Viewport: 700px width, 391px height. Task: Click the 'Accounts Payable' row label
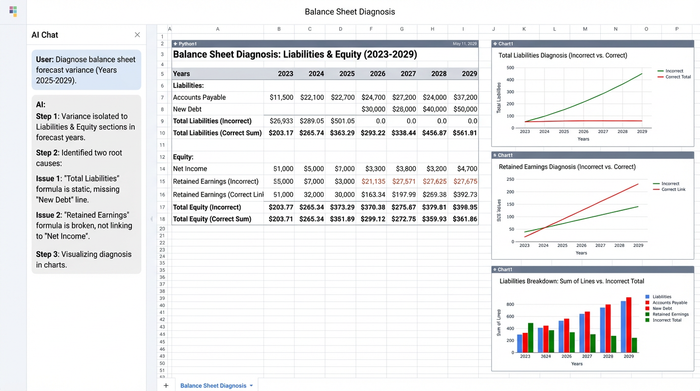tap(199, 97)
